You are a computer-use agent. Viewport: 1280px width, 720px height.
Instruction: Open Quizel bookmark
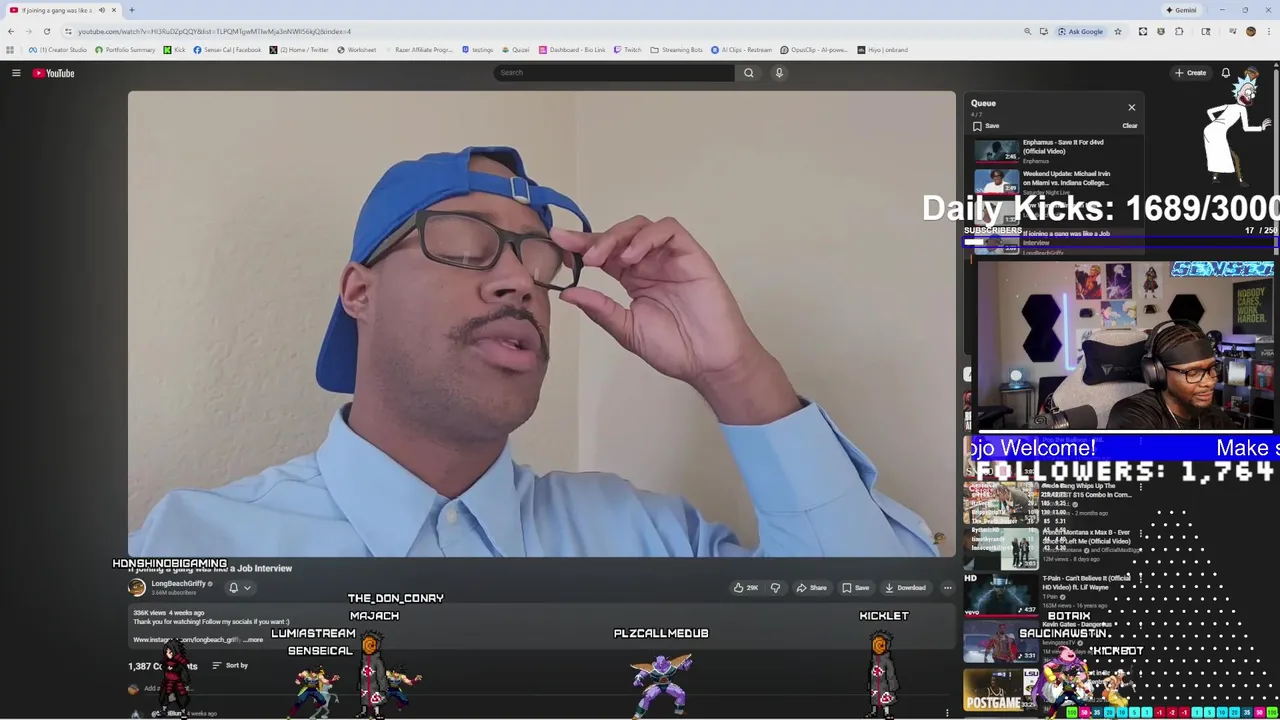[516, 50]
